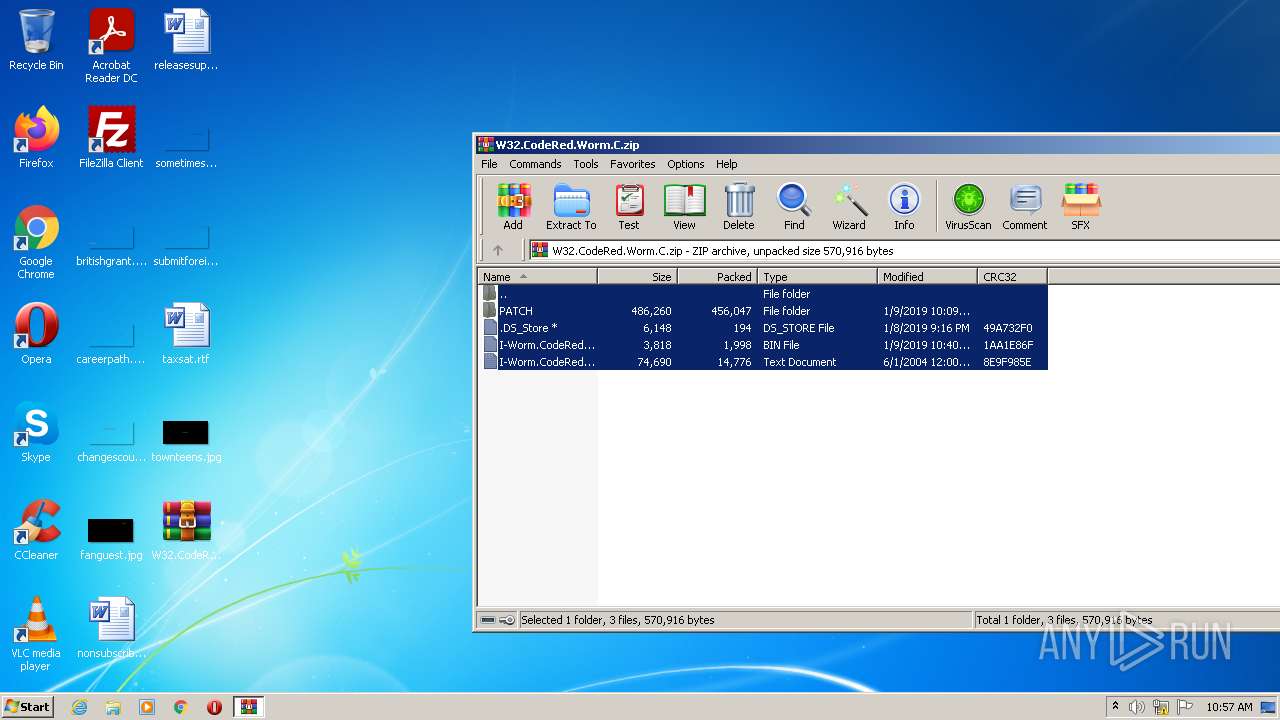Viewport: 1280px width, 720px height.
Task: Click the Find magnifier icon
Action: 794,207
